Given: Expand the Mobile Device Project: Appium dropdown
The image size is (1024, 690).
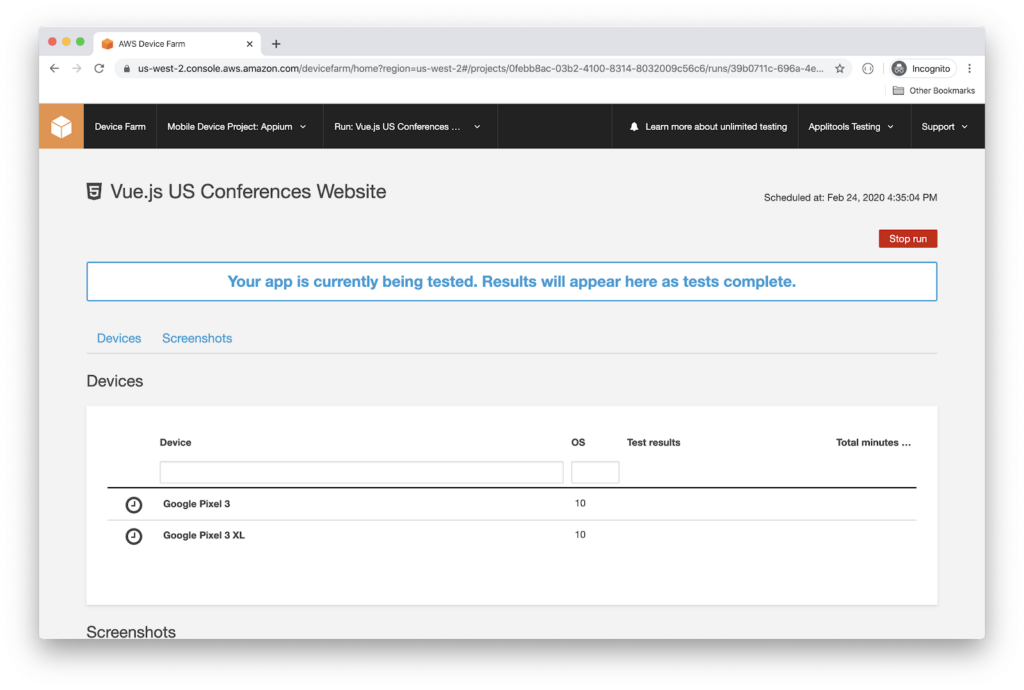Looking at the screenshot, I should pos(237,127).
